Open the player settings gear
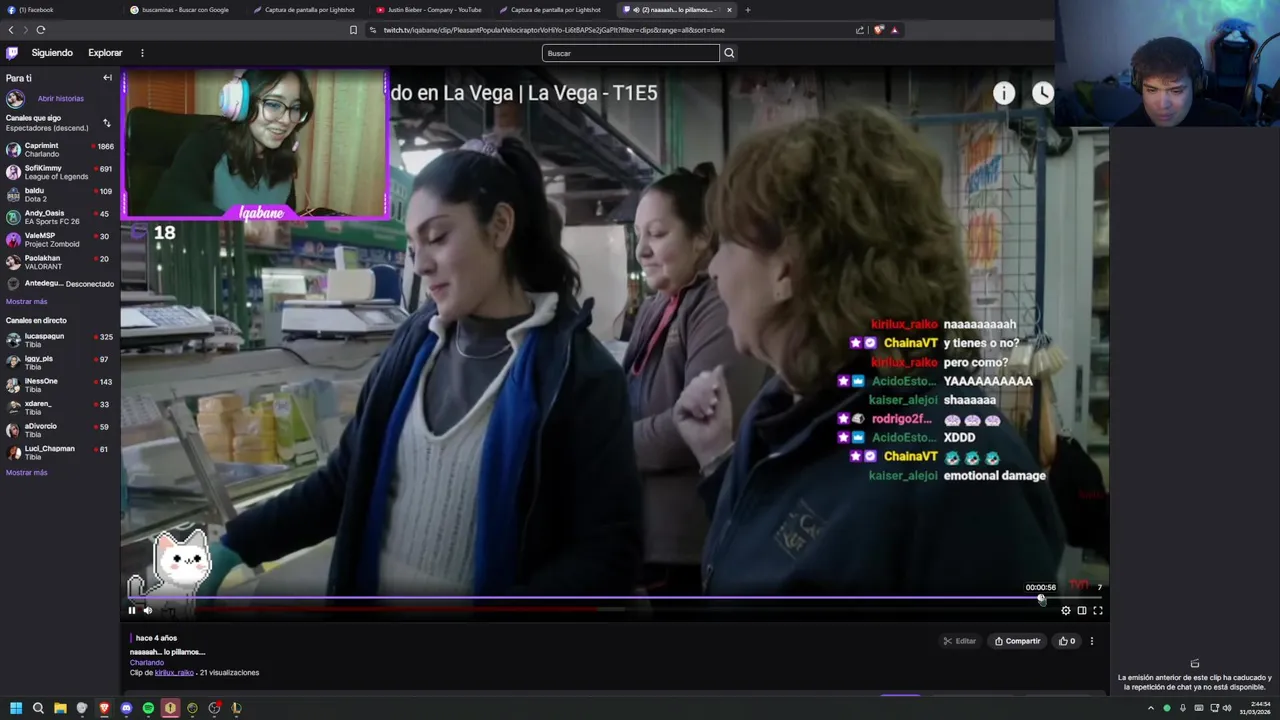This screenshot has width=1280, height=720. coord(1066,610)
